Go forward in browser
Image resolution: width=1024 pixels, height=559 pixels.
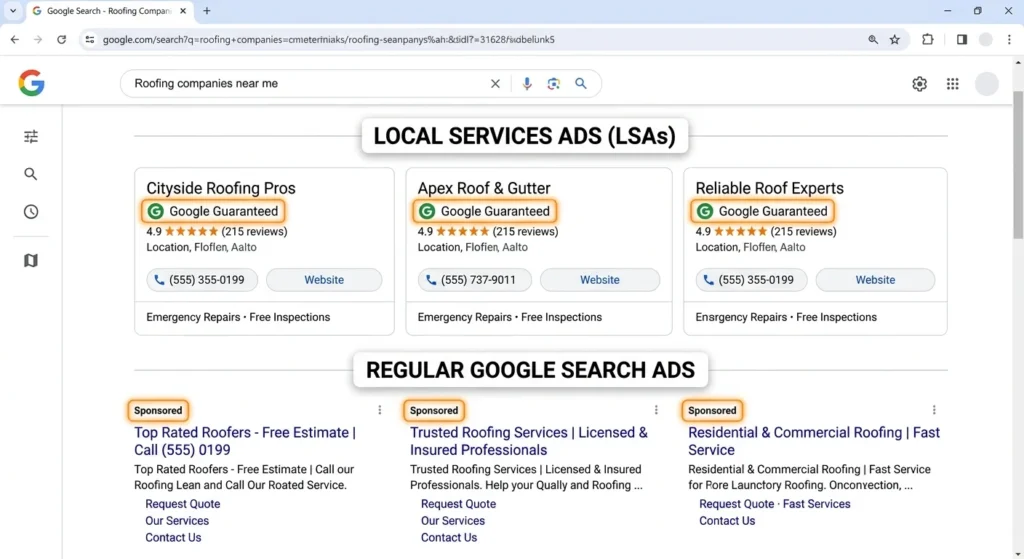pyautogui.click(x=38, y=39)
